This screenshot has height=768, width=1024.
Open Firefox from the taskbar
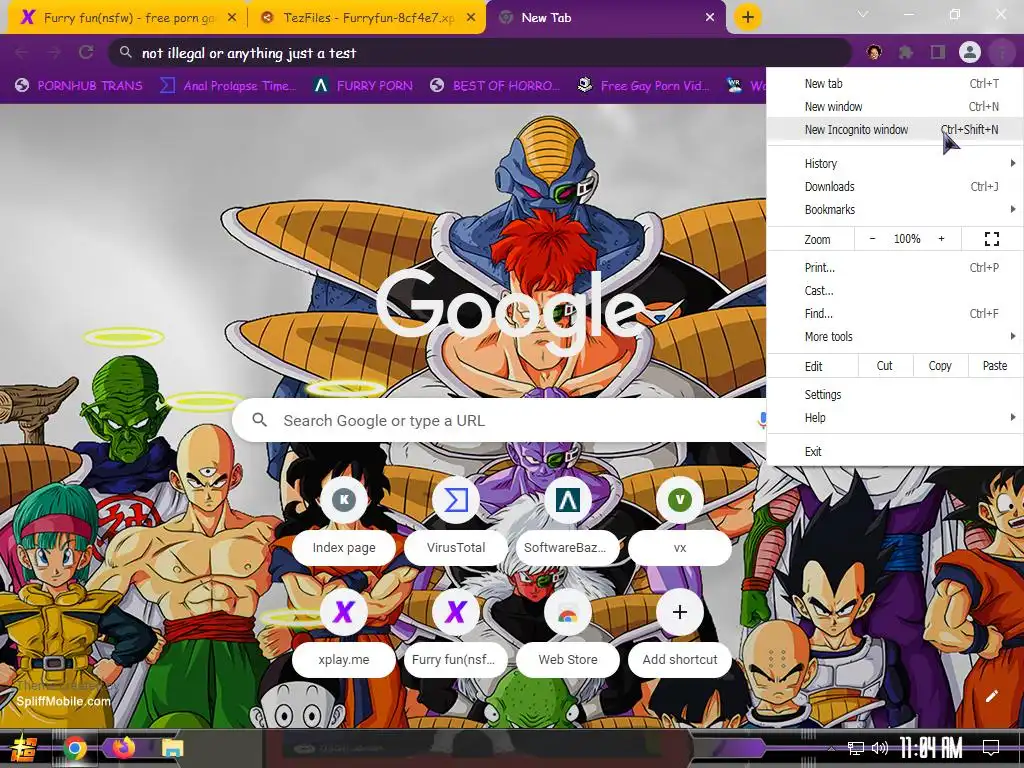tap(123, 748)
